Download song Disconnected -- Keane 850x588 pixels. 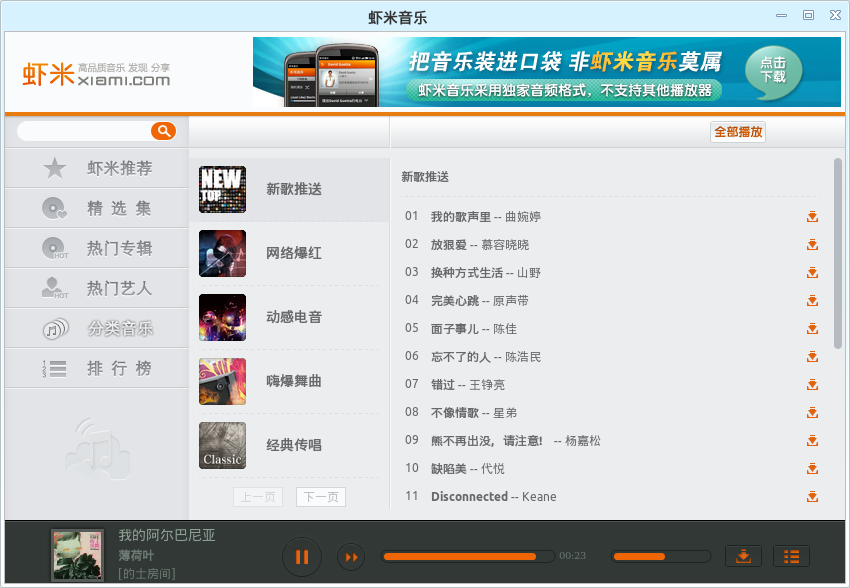tap(812, 497)
